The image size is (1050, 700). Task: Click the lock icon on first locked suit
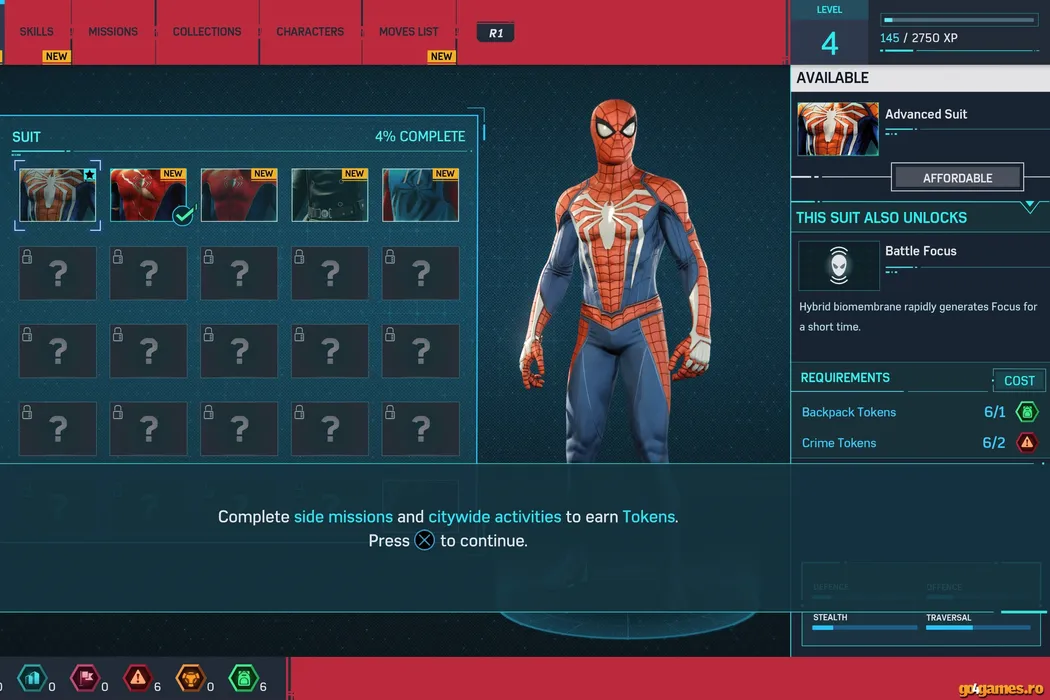pyautogui.click(x=27, y=257)
